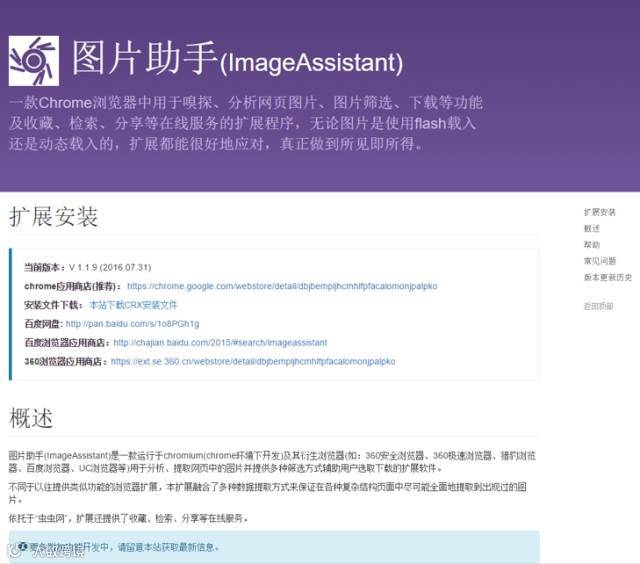
Task: Click the ImageAssistant logo icon
Action: pyautogui.click(x=34, y=61)
